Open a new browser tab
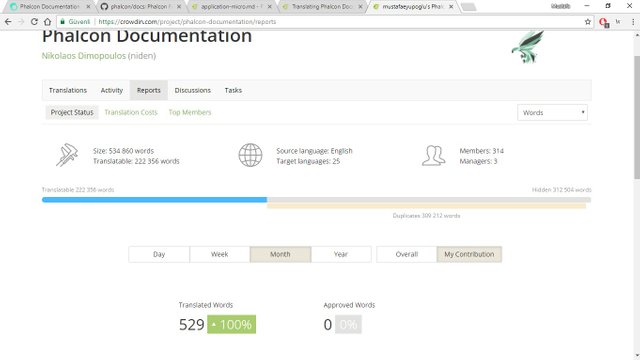This screenshot has width=640, height=360. point(469,7)
